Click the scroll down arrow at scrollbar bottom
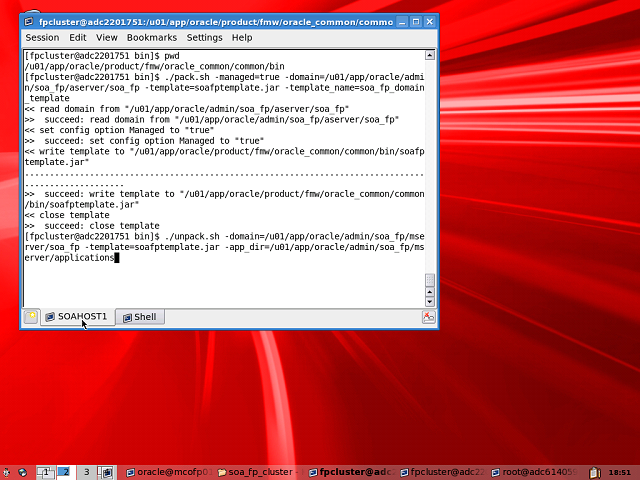Screen dimensions: 640x480 430,302
